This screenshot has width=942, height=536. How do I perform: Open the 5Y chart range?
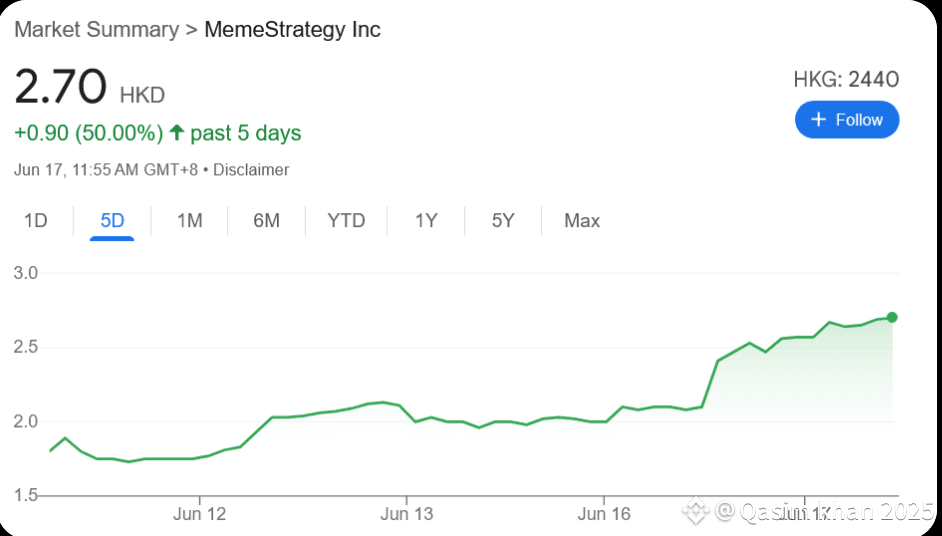[503, 221]
